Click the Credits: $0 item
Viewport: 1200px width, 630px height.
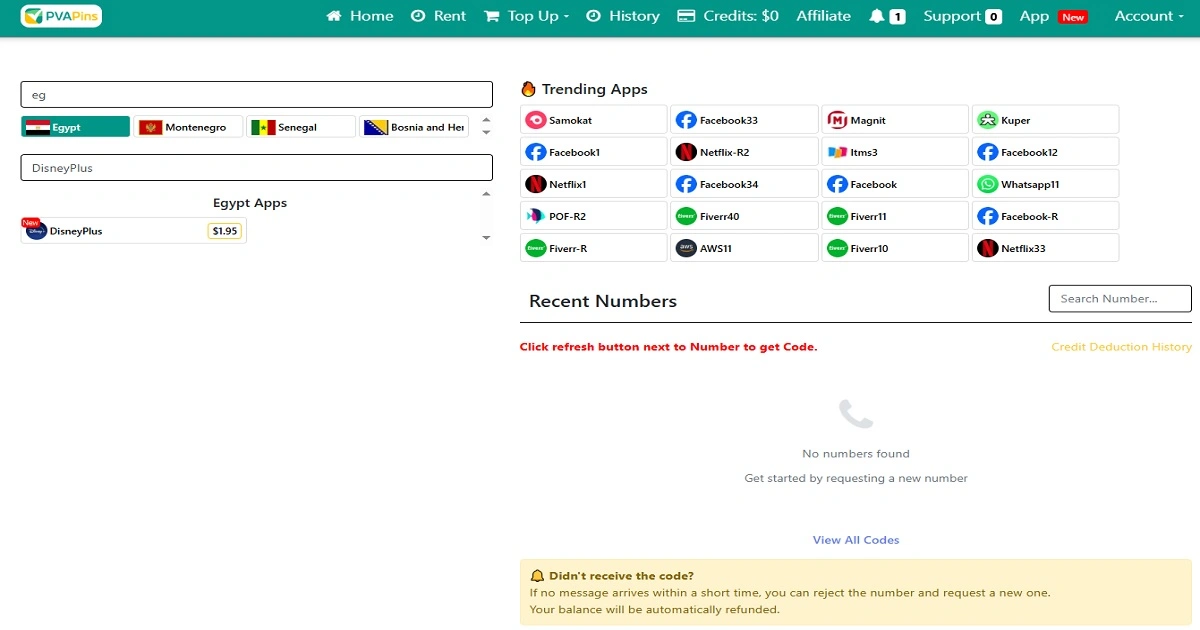click(728, 16)
